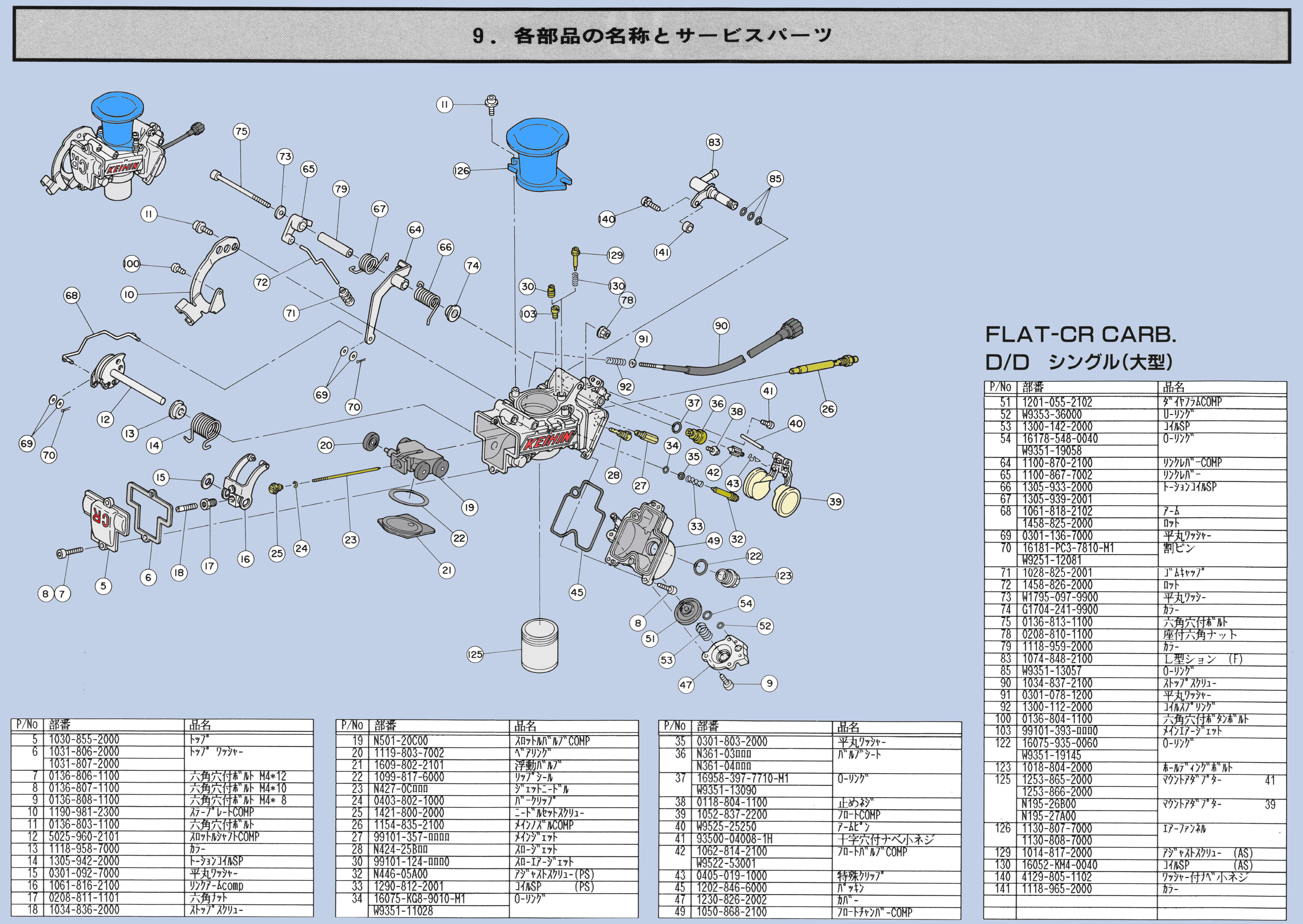Select part number 16075-KG8-9010-M1
Screen dimensions: 1303x924
[x=420, y=898]
